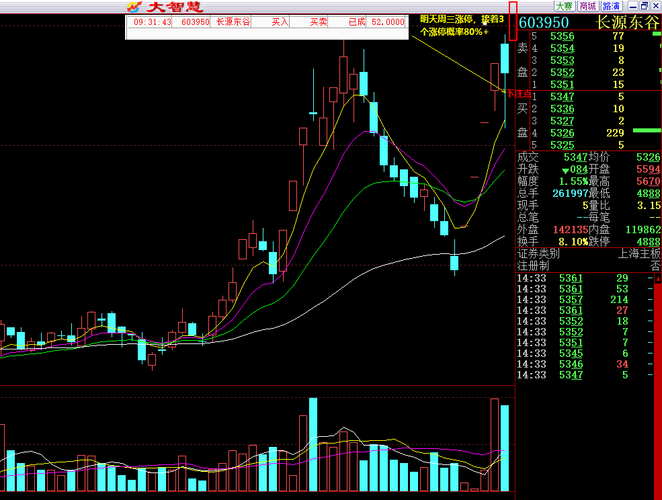Click sell level 3 price 5353

[562, 60]
